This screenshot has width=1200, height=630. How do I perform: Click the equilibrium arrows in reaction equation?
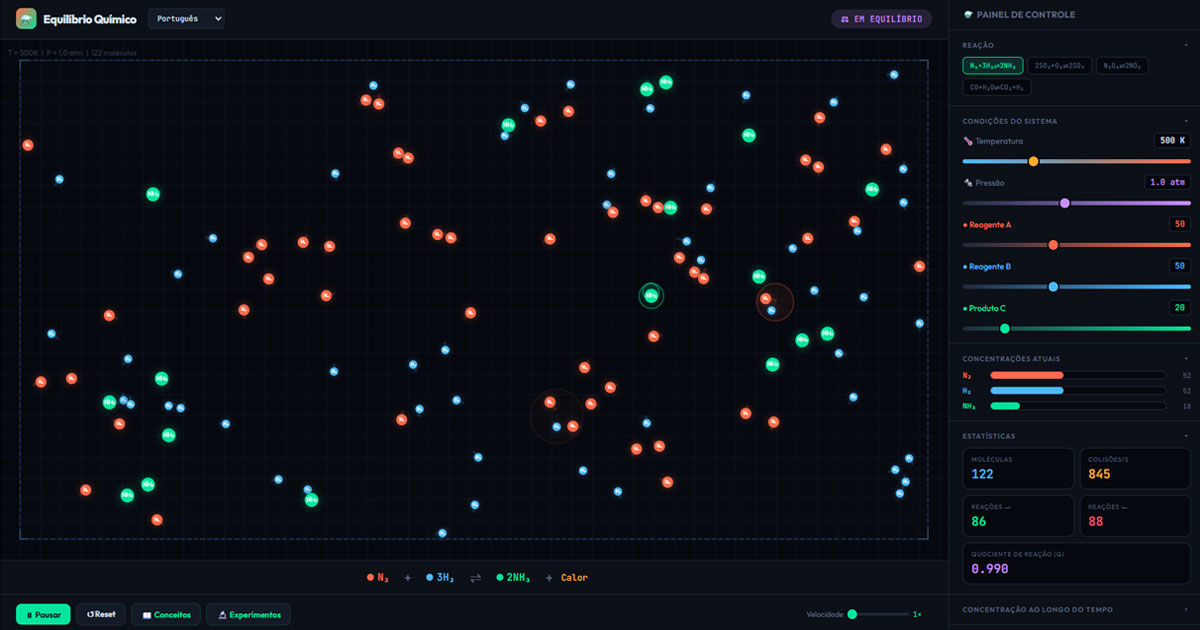point(476,578)
